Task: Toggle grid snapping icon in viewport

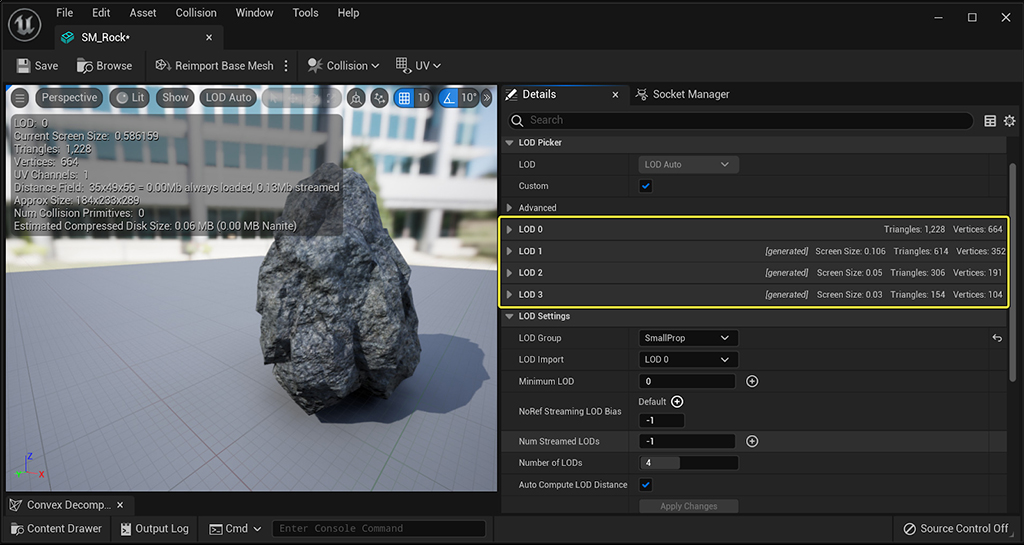Action: [x=404, y=98]
